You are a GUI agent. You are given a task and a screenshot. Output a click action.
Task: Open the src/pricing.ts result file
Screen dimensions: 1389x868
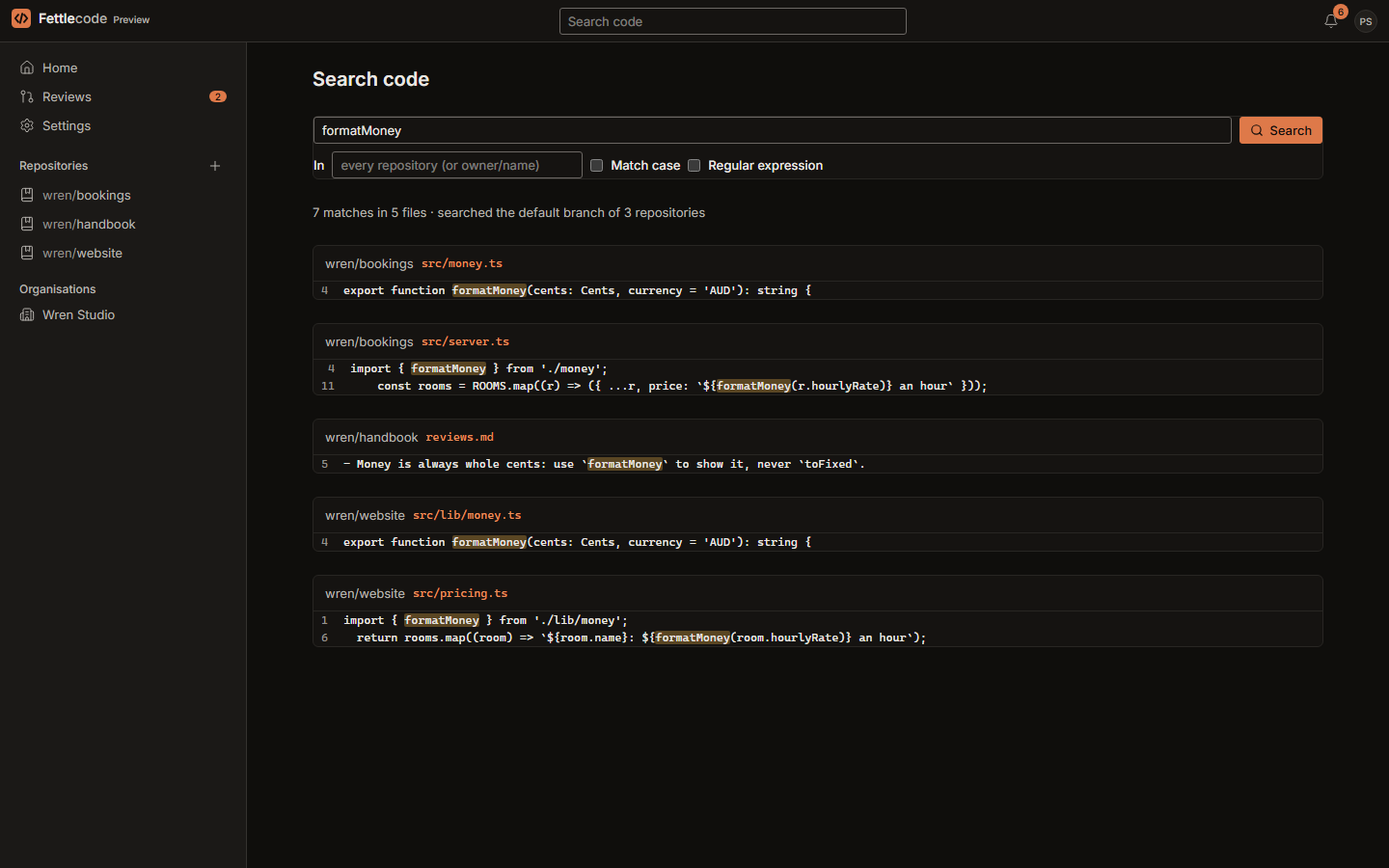coord(460,593)
